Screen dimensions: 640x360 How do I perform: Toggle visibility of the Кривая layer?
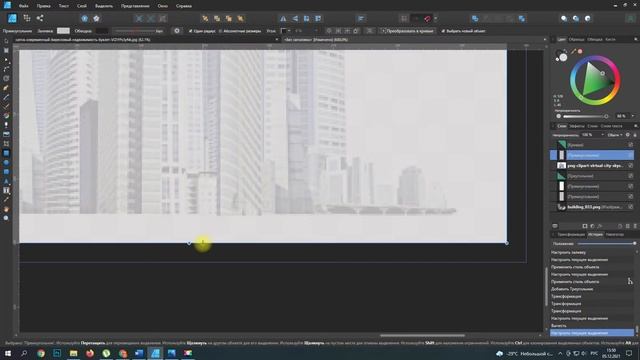click(631, 145)
